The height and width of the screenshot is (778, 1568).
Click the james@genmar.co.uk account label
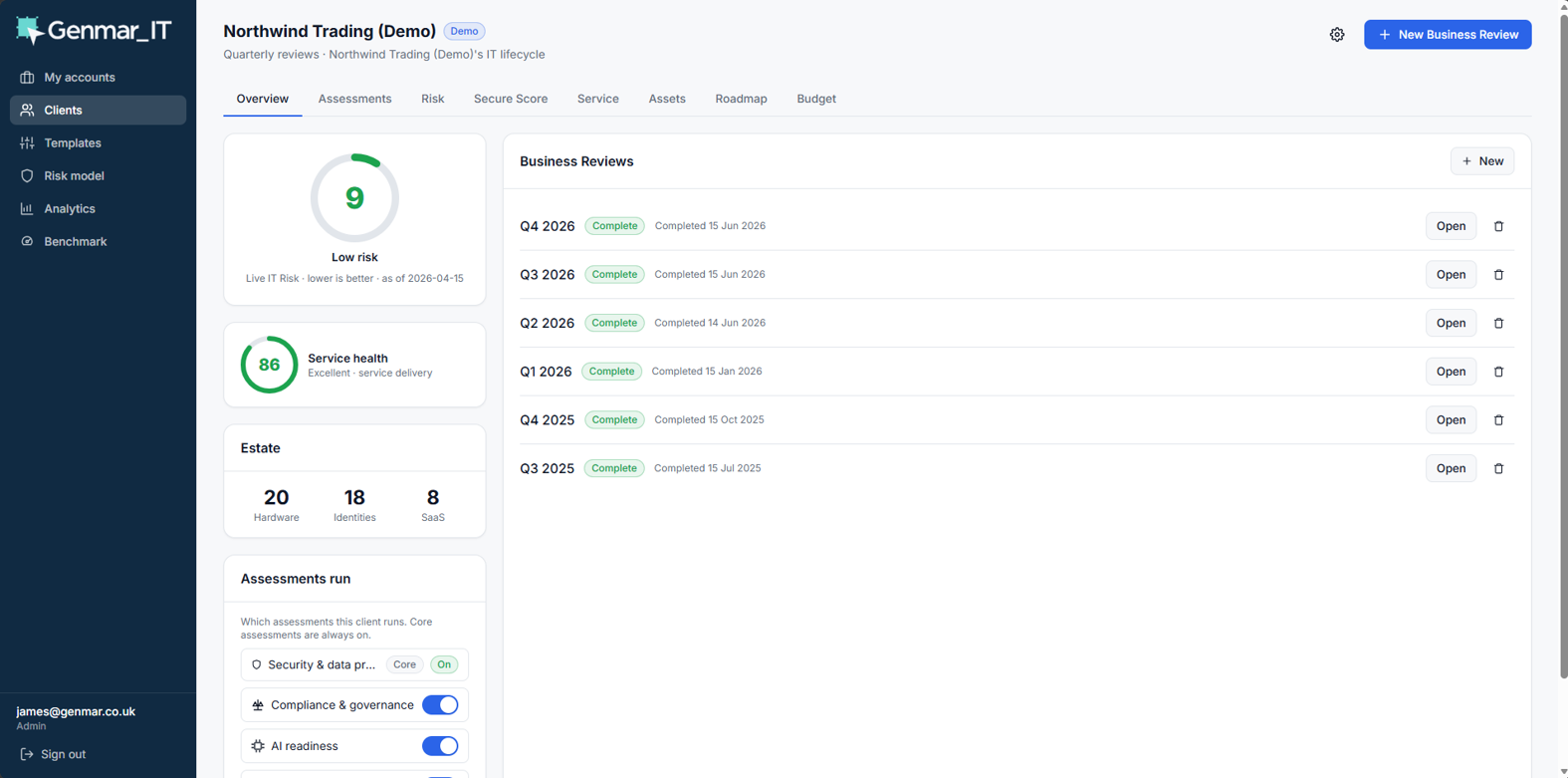point(76,711)
